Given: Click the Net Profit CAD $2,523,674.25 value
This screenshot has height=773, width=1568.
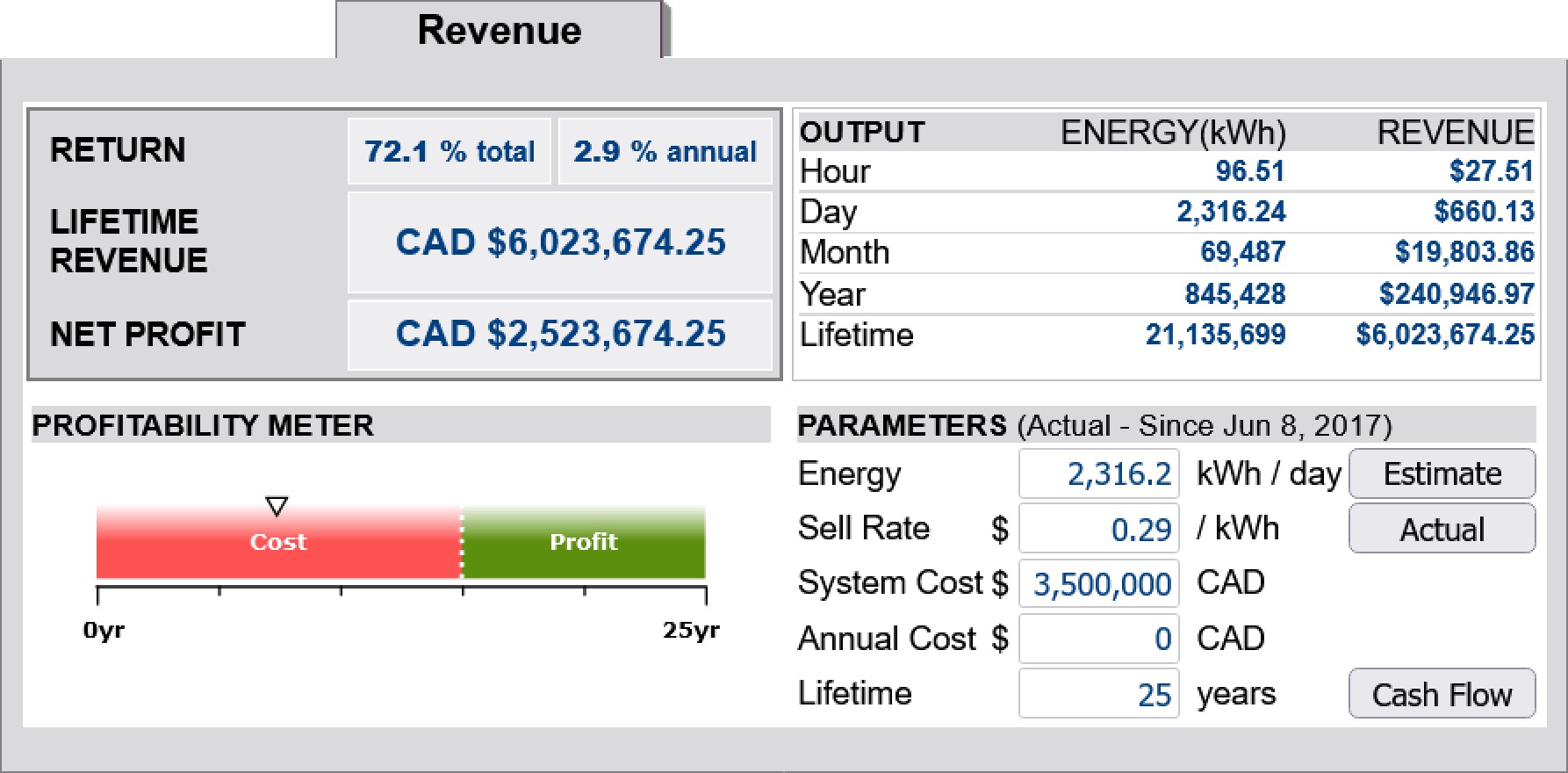Looking at the screenshot, I should pos(560,335).
